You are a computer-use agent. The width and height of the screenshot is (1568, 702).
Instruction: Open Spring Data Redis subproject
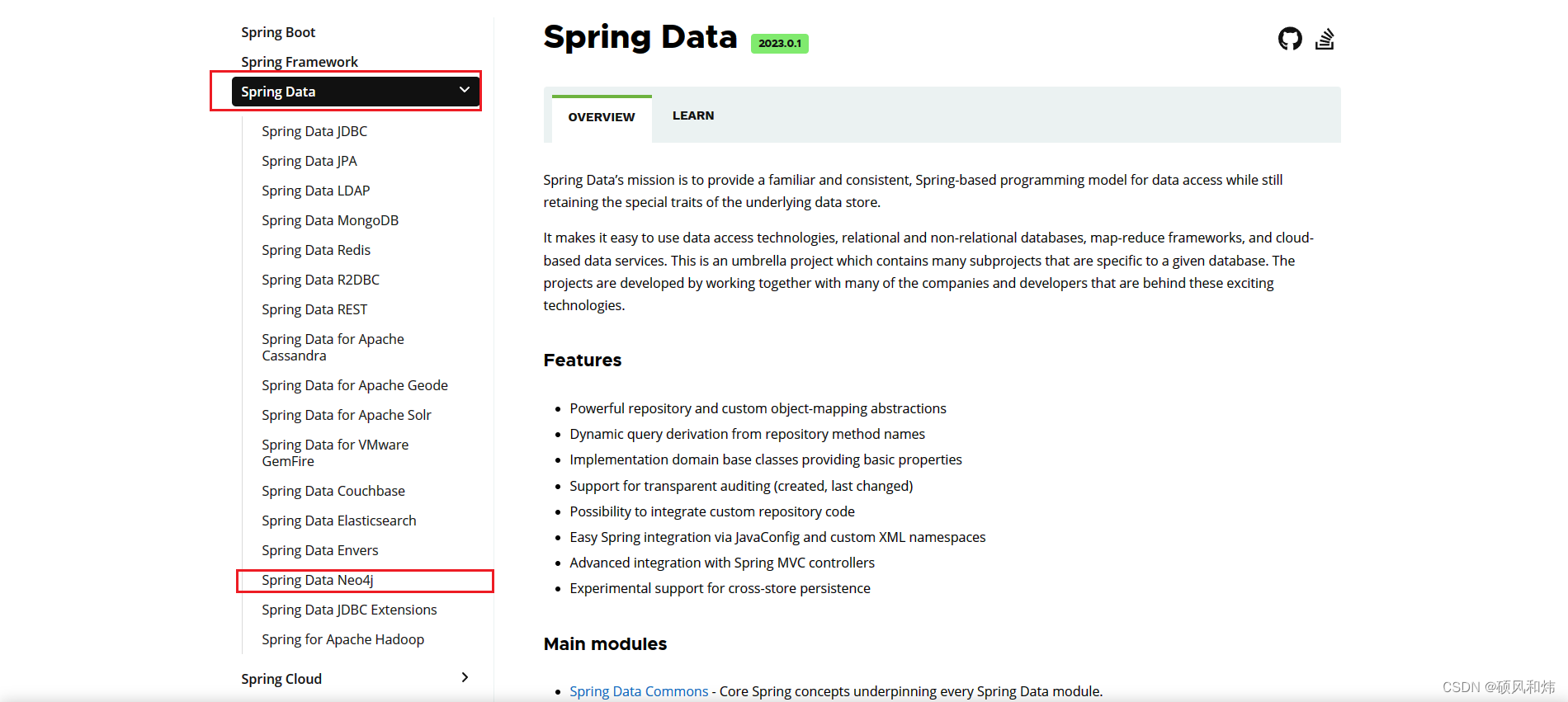click(x=316, y=250)
